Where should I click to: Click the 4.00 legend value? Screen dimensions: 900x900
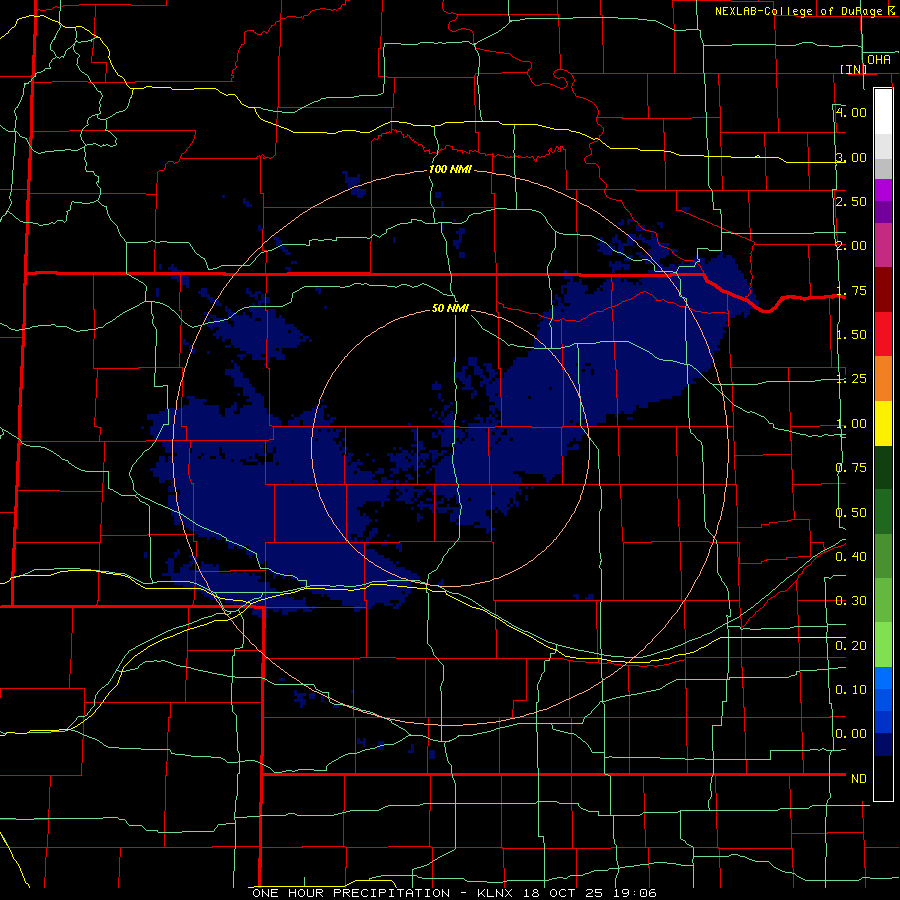[851, 112]
